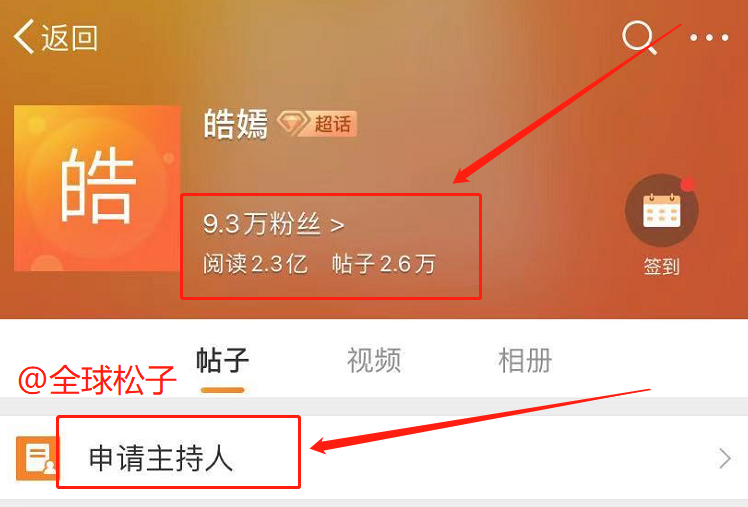Tap the 超话 label badge
The width and height of the screenshot is (748, 507).
(332, 124)
